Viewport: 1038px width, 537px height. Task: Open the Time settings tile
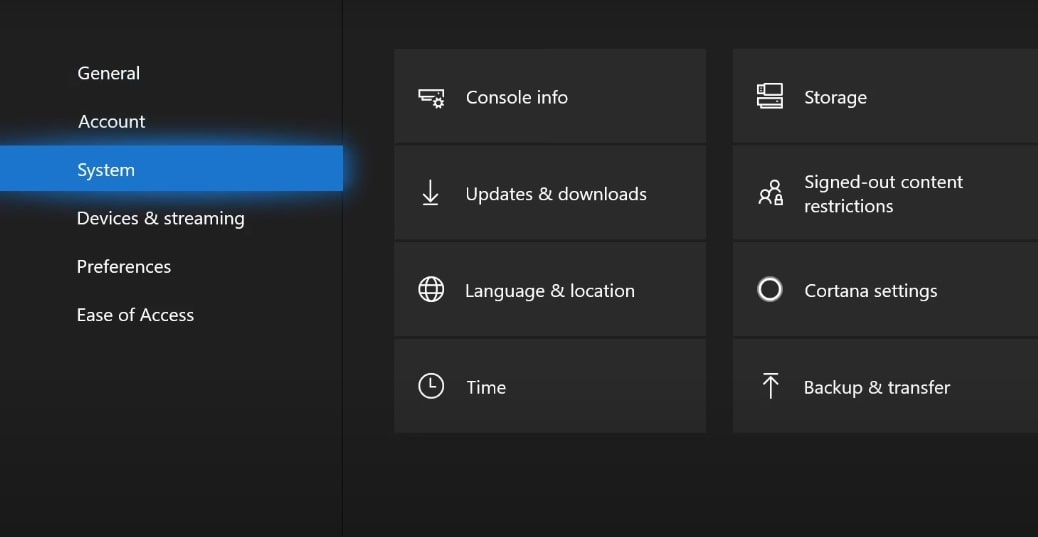[550, 386]
